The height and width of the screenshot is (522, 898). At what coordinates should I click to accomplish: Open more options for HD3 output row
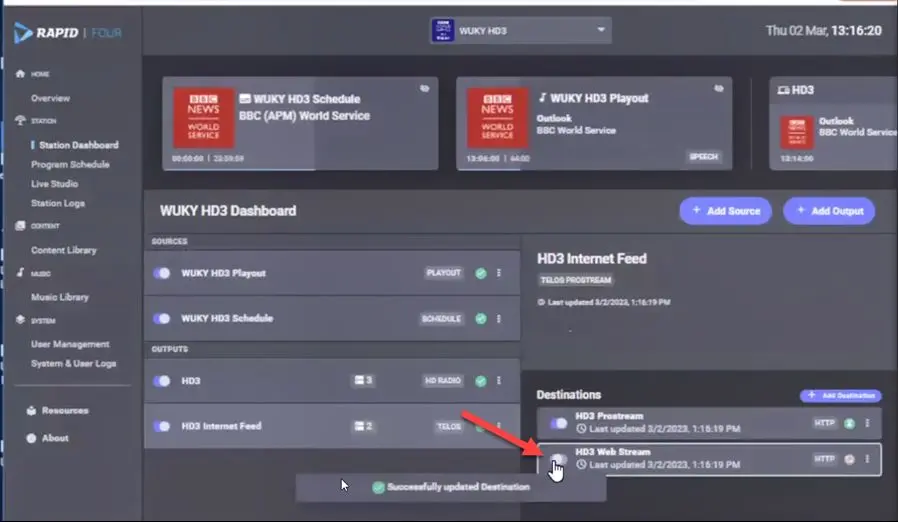pyautogui.click(x=499, y=380)
